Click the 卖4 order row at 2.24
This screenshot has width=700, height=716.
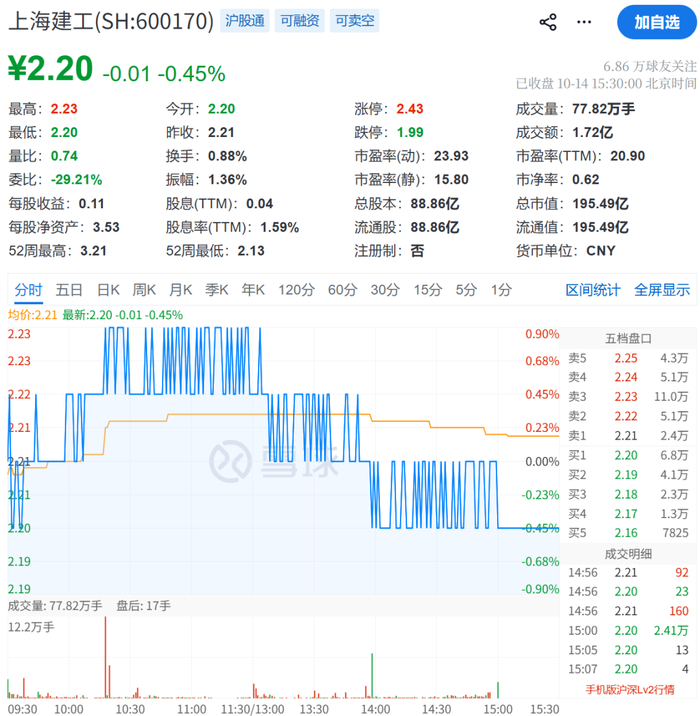628,377
